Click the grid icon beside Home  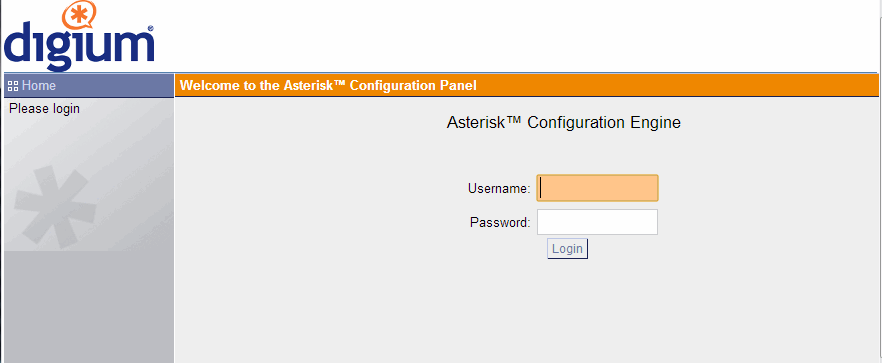point(14,86)
